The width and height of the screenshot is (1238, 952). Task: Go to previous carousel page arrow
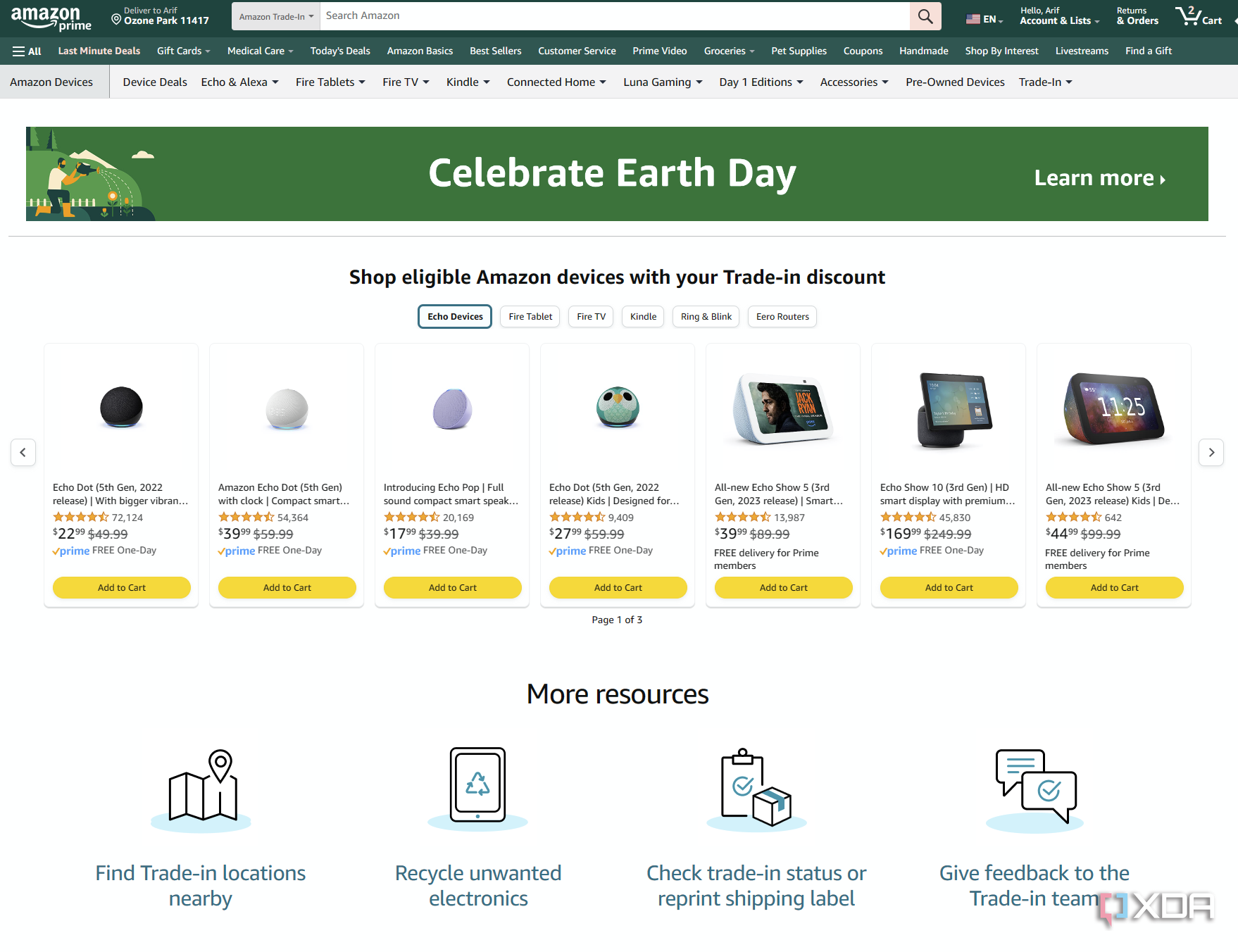tap(23, 452)
